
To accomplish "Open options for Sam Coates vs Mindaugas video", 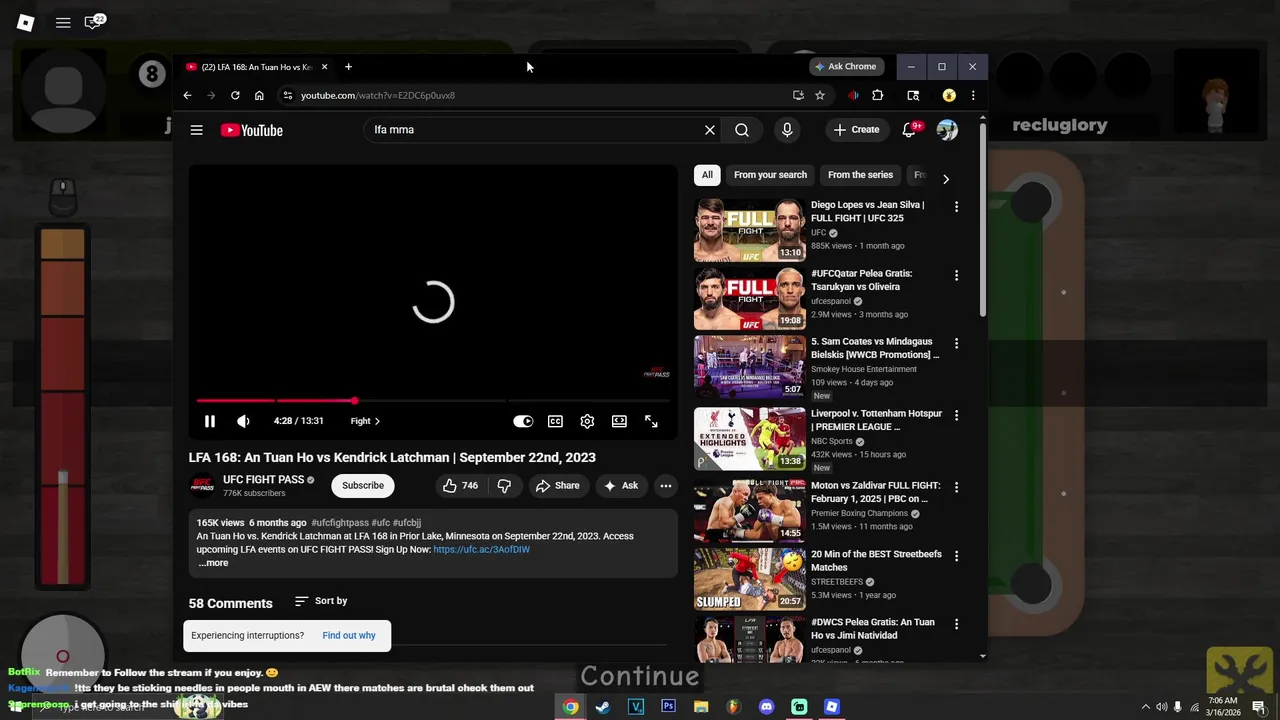I will point(956,343).
